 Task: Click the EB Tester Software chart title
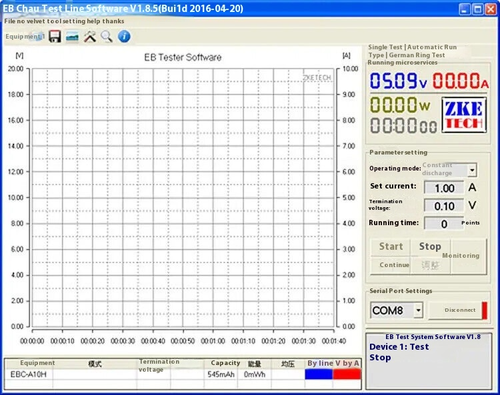pyautogui.click(x=183, y=57)
